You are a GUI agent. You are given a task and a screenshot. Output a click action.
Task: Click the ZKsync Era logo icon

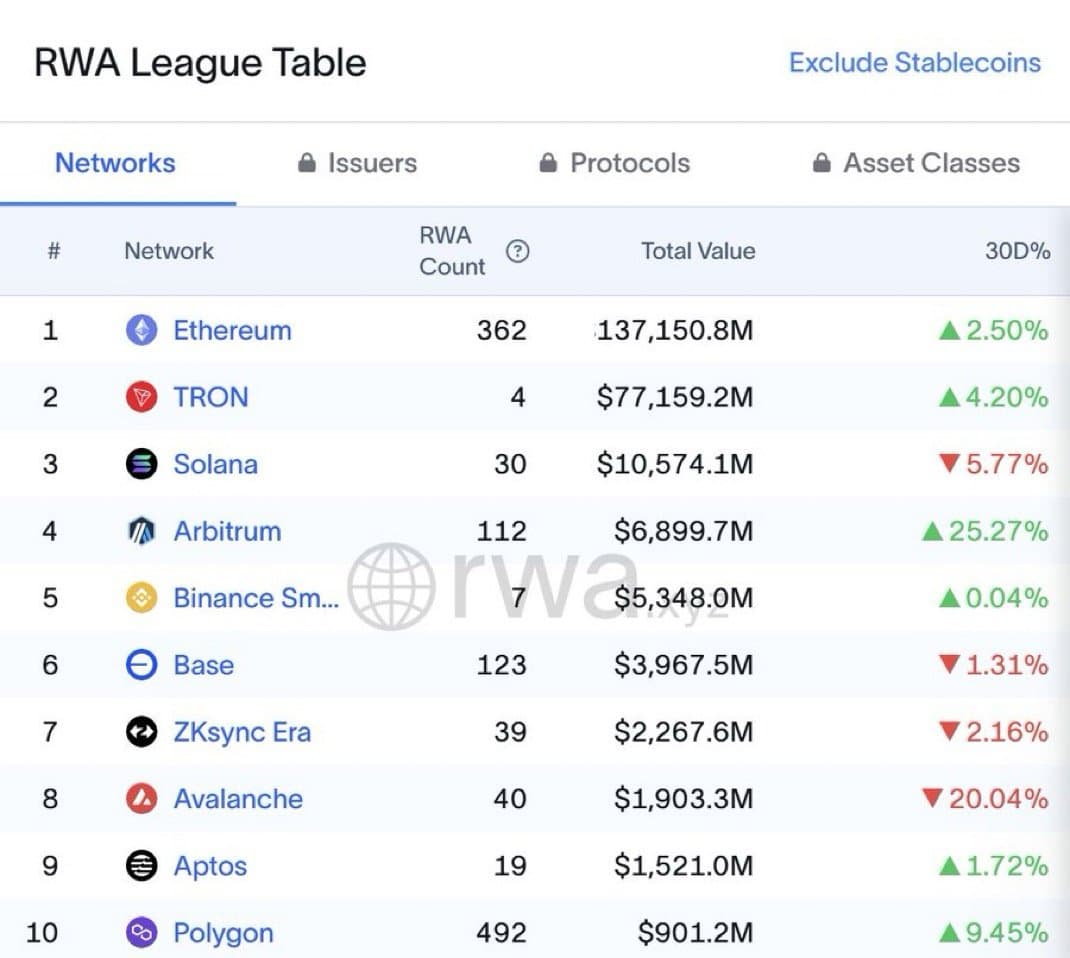141,732
